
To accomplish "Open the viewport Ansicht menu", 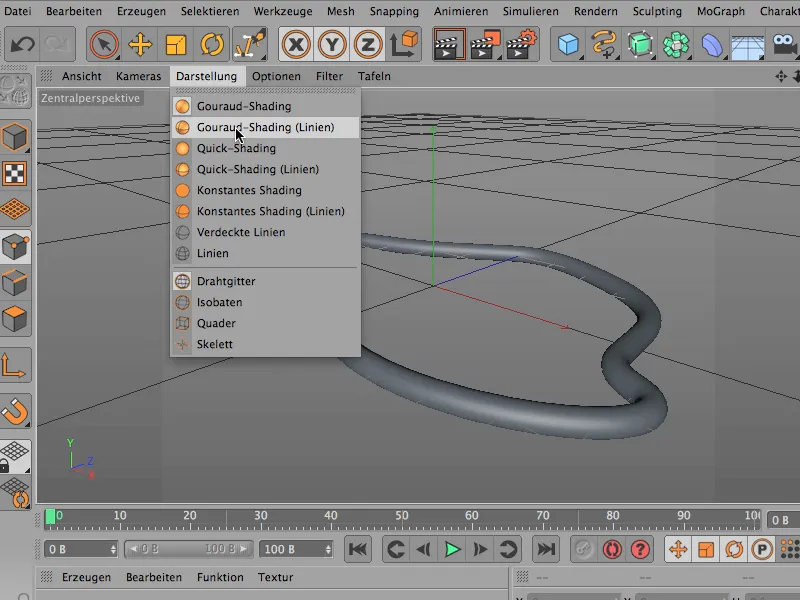I will point(82,76).
